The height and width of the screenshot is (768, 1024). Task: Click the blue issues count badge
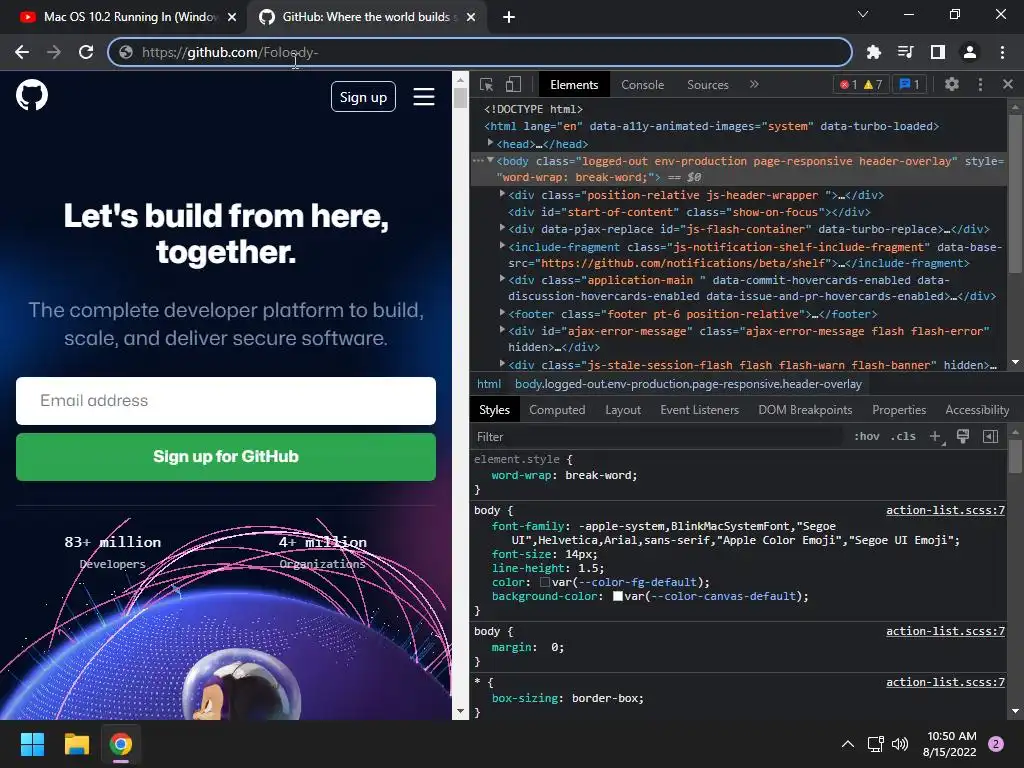909,84
